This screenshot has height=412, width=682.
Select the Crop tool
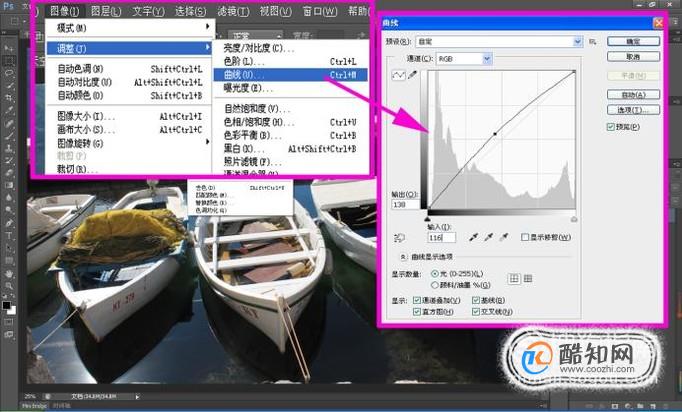click(x=9, y=98)
